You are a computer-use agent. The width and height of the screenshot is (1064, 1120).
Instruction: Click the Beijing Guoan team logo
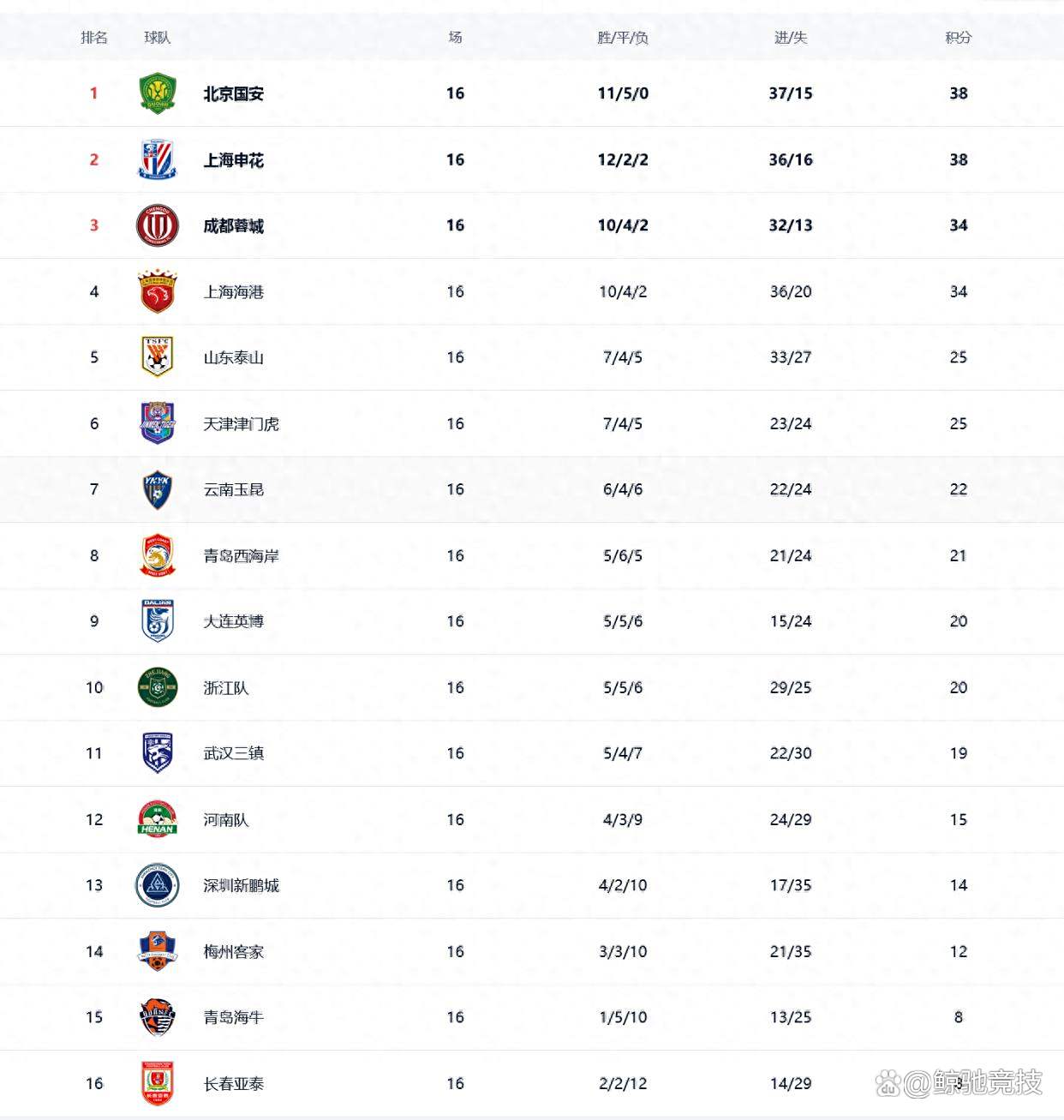[158, 93]
